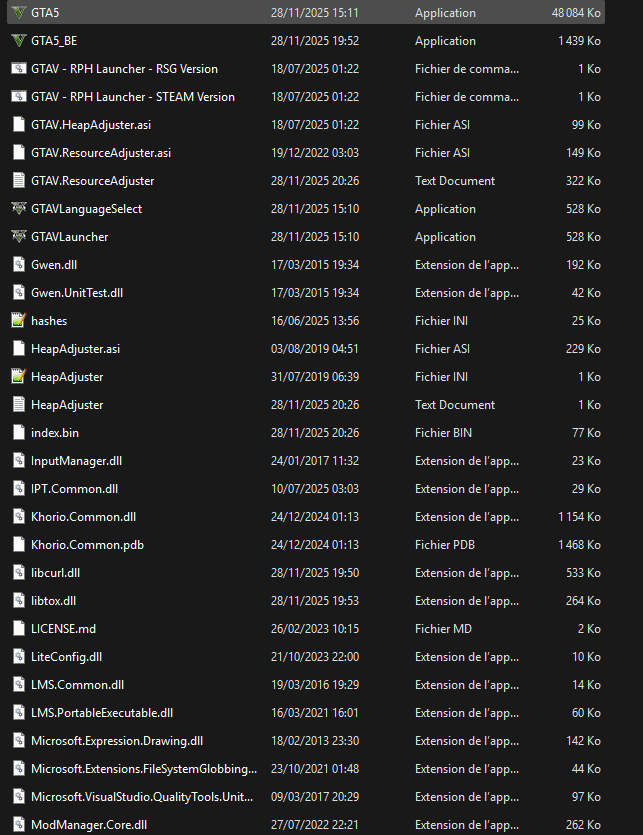
Task: Click the 'Fichier MD' type cell
Action: tap(443, 629)
